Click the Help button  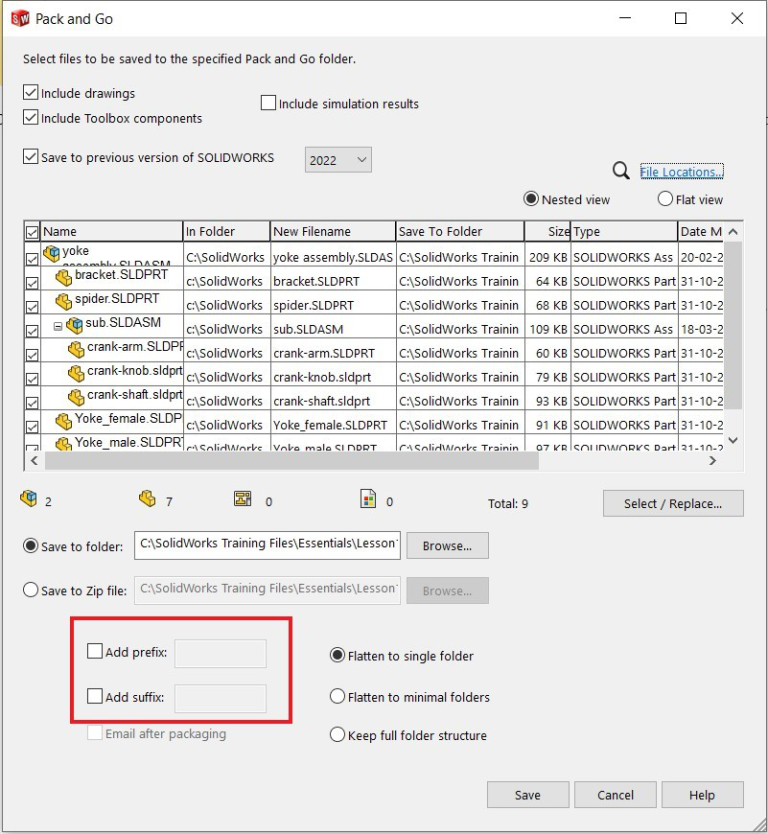pyautogui.click(x=702, y=795)
